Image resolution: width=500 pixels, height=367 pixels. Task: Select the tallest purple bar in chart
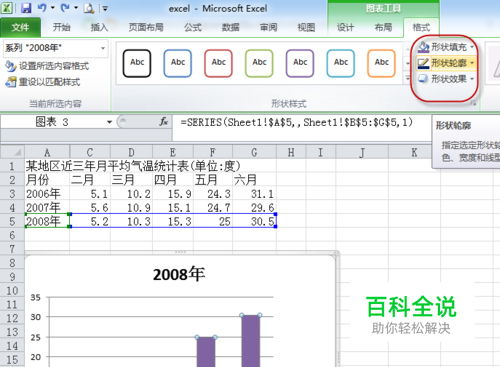251,340
